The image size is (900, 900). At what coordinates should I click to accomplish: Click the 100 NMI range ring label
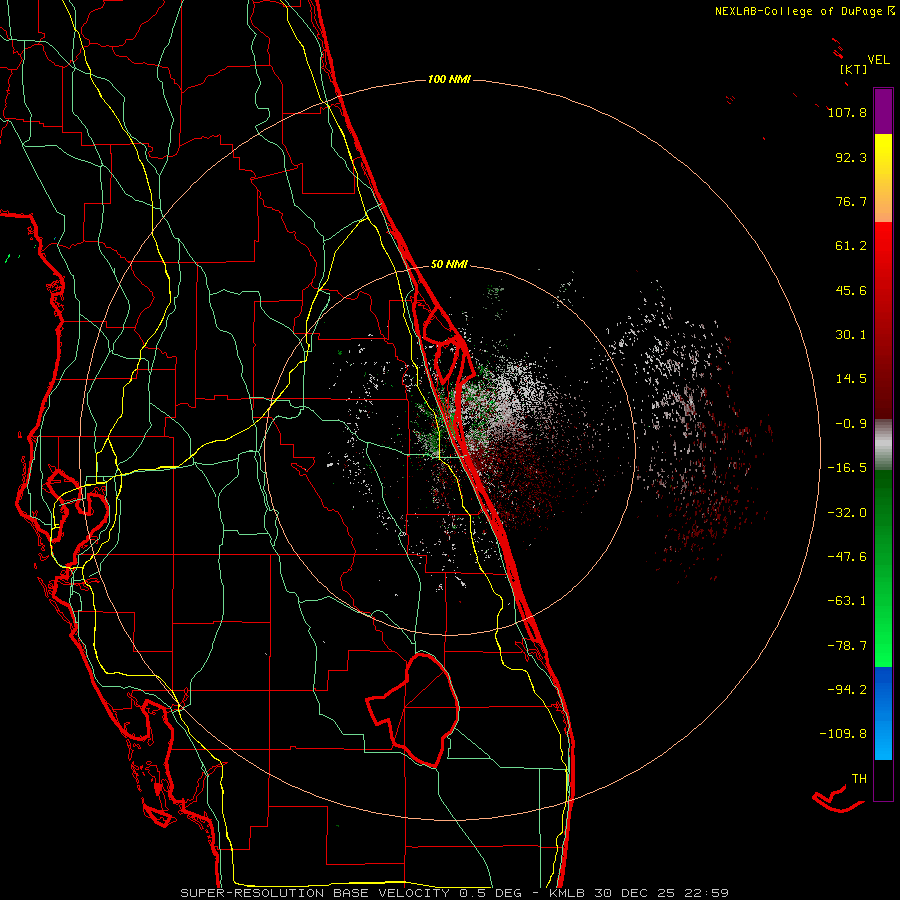449,79
